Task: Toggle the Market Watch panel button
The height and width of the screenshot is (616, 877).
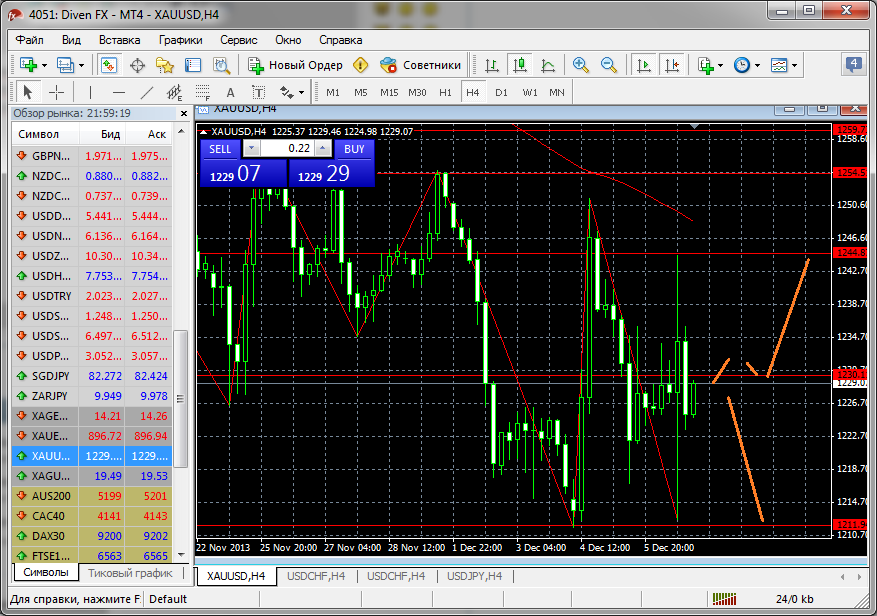Action: pos(109,65)
